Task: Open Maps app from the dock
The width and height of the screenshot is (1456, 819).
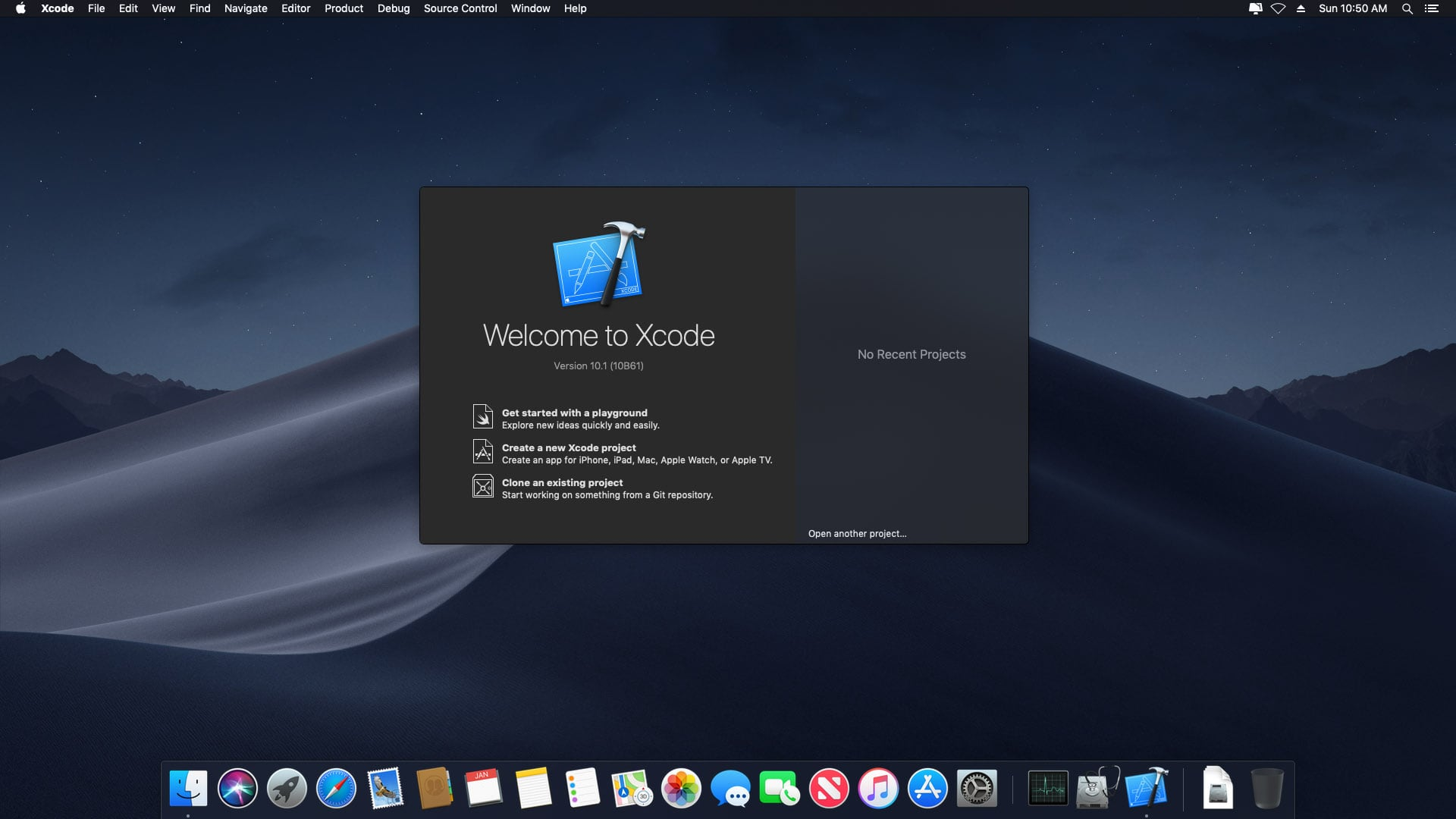Action: (631, 788)
